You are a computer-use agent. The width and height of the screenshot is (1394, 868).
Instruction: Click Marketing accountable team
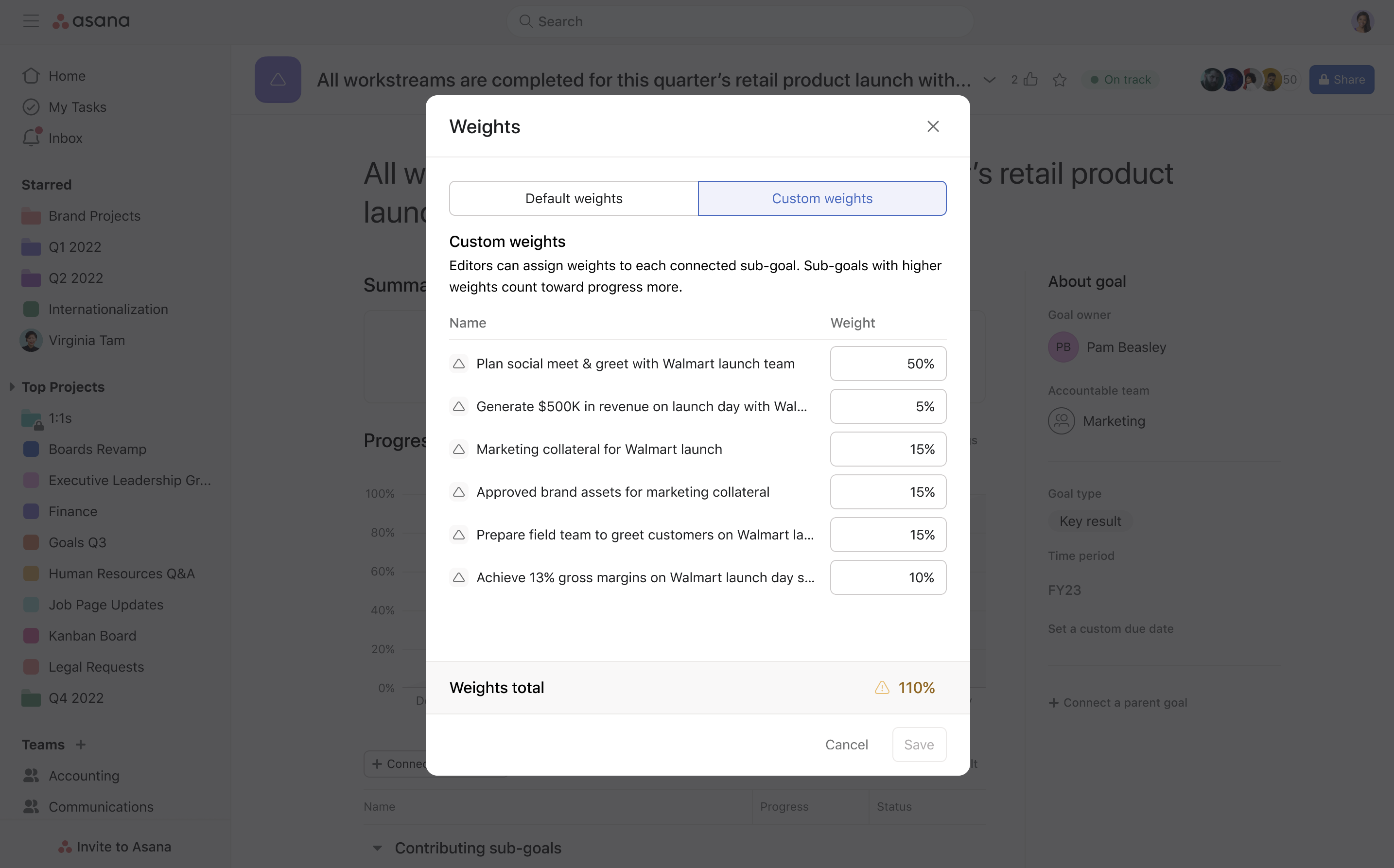click(x=1097, y=421)
